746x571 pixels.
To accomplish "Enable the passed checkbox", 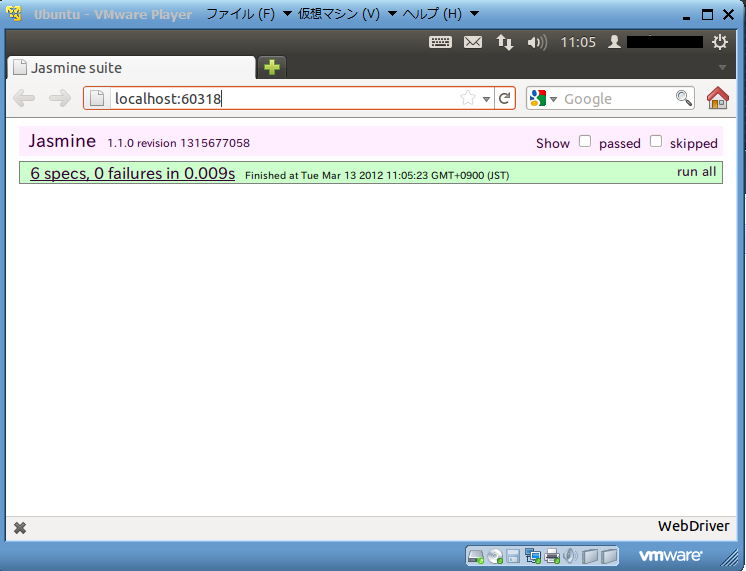I will coord(585,141).
